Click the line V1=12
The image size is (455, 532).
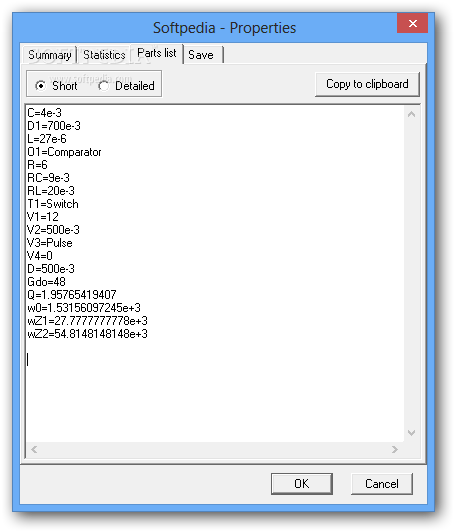coord(43,217)
